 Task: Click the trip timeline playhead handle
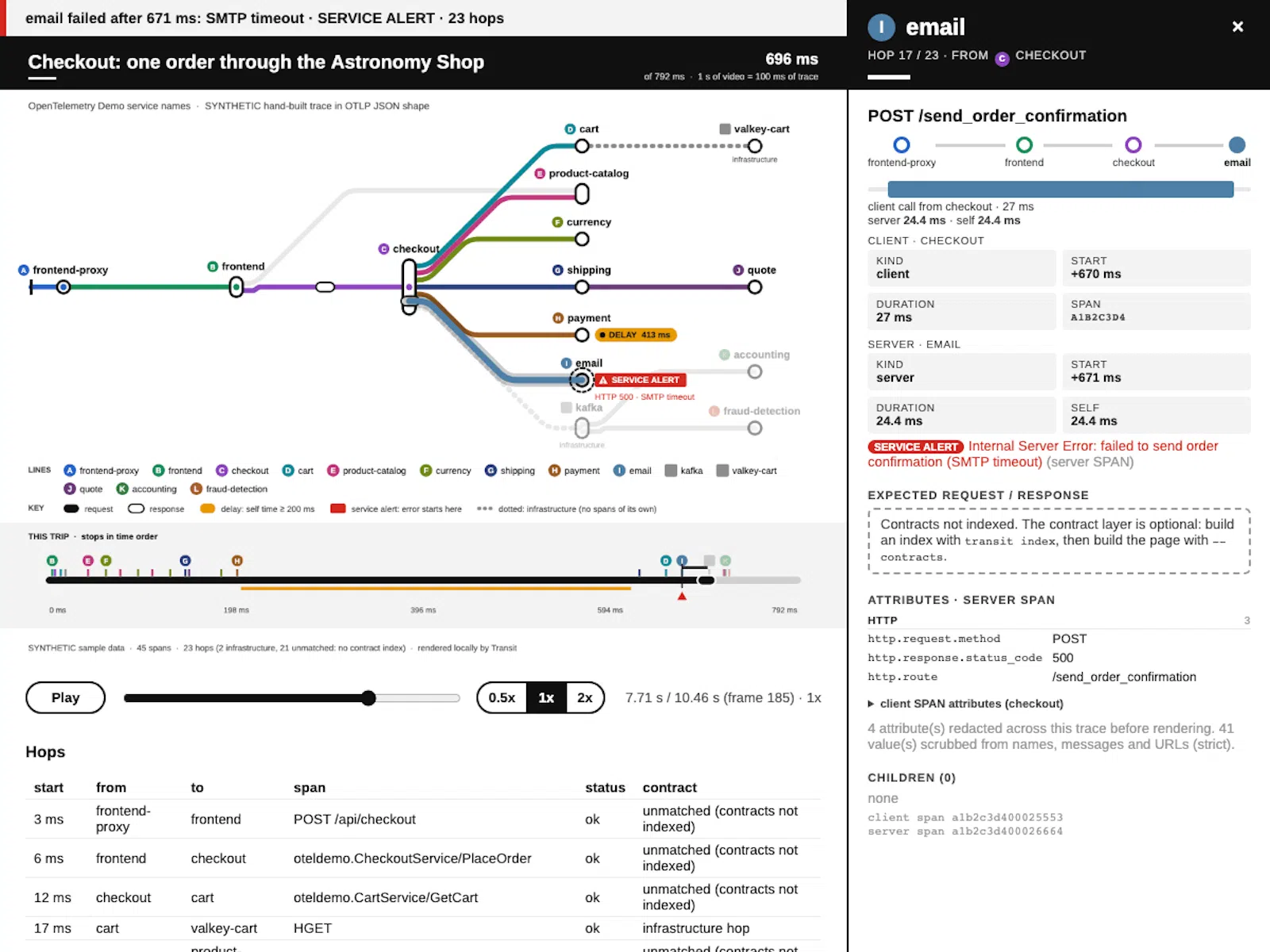click(x=706, y=580)
